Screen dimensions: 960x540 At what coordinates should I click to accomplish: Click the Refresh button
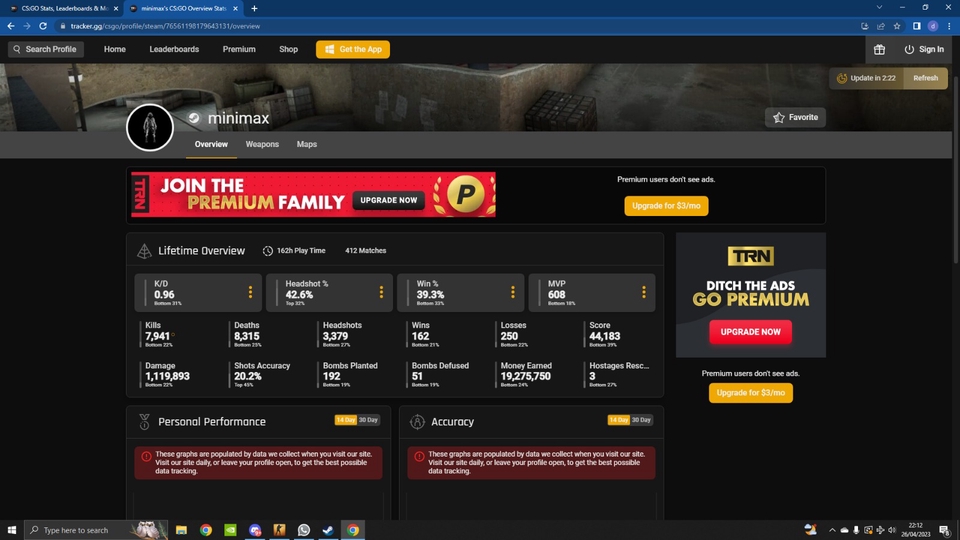click(x=925, y=78)
